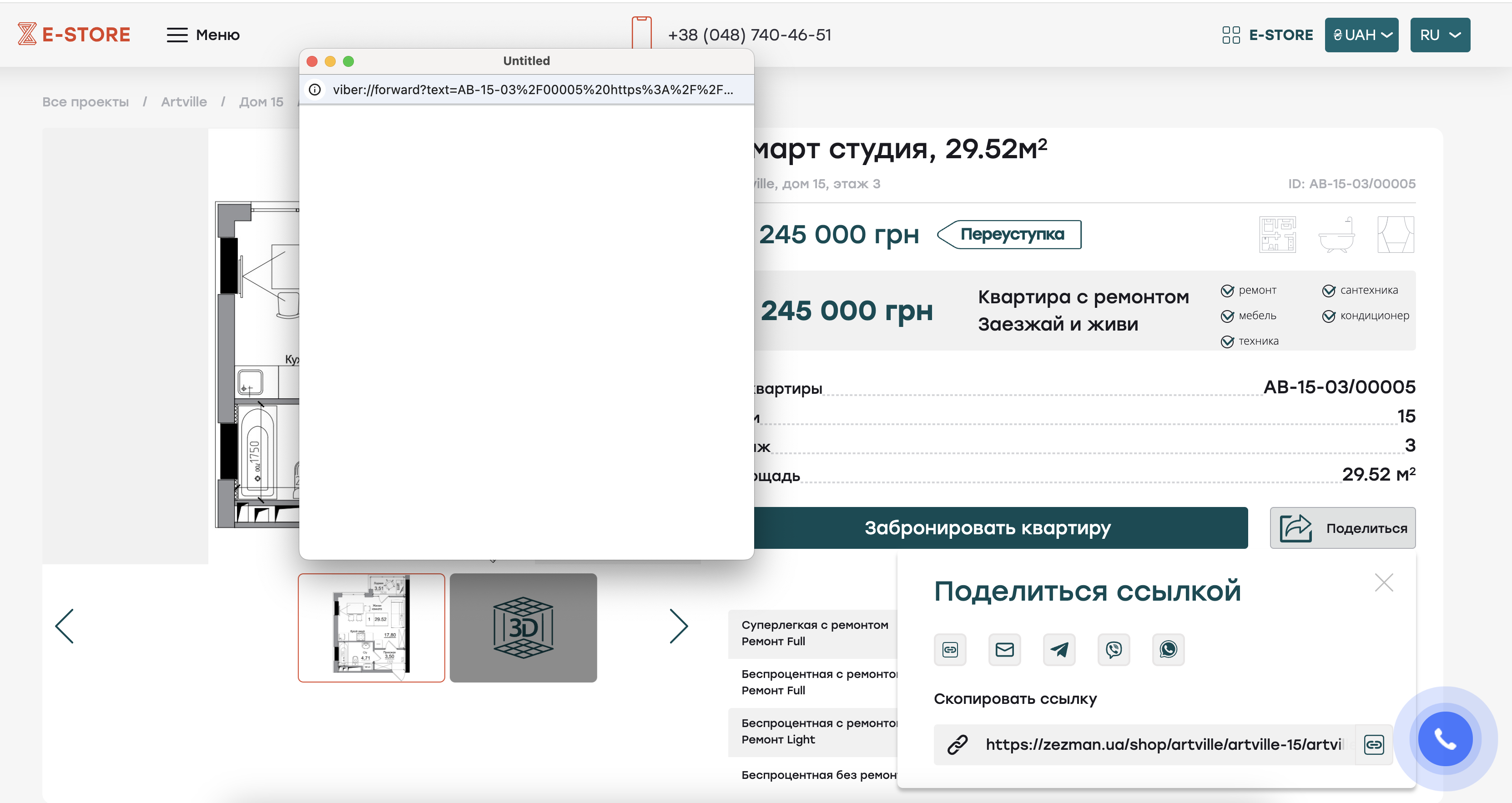1512x803 pixels.
Task: Click the blue phone callback button
Action: (x=1445, y=739)
